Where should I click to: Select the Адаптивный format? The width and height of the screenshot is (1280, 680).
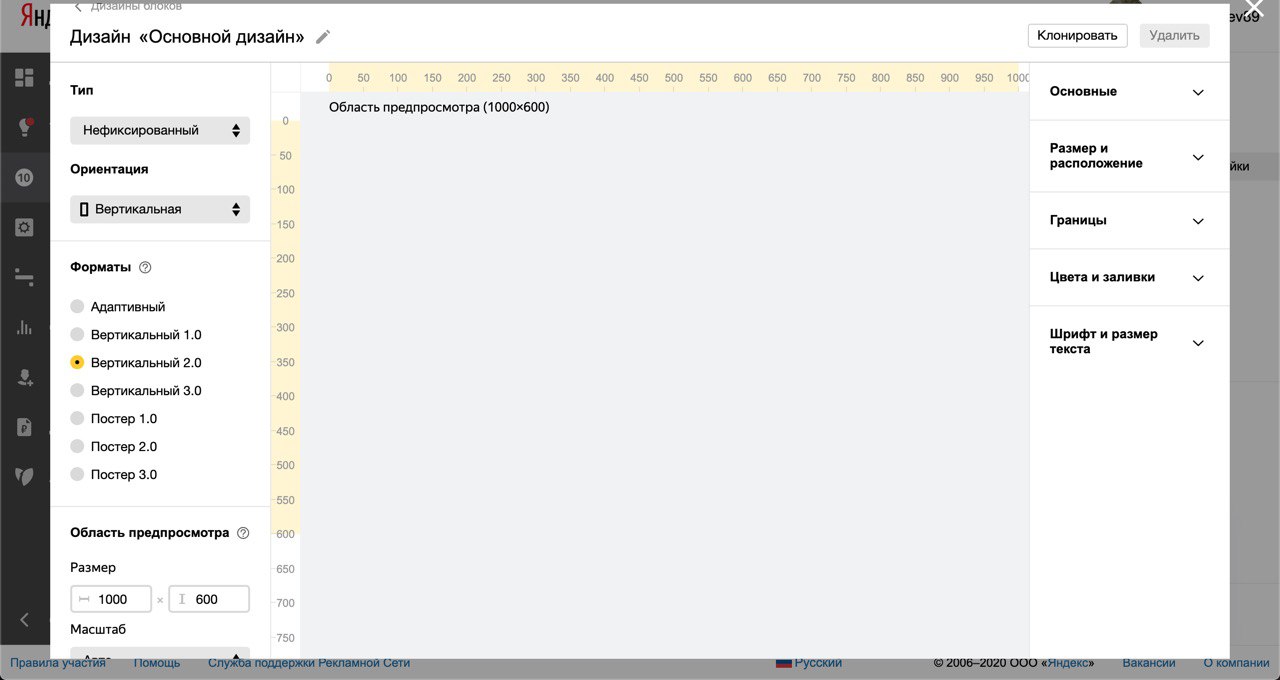tap(118, 307)
